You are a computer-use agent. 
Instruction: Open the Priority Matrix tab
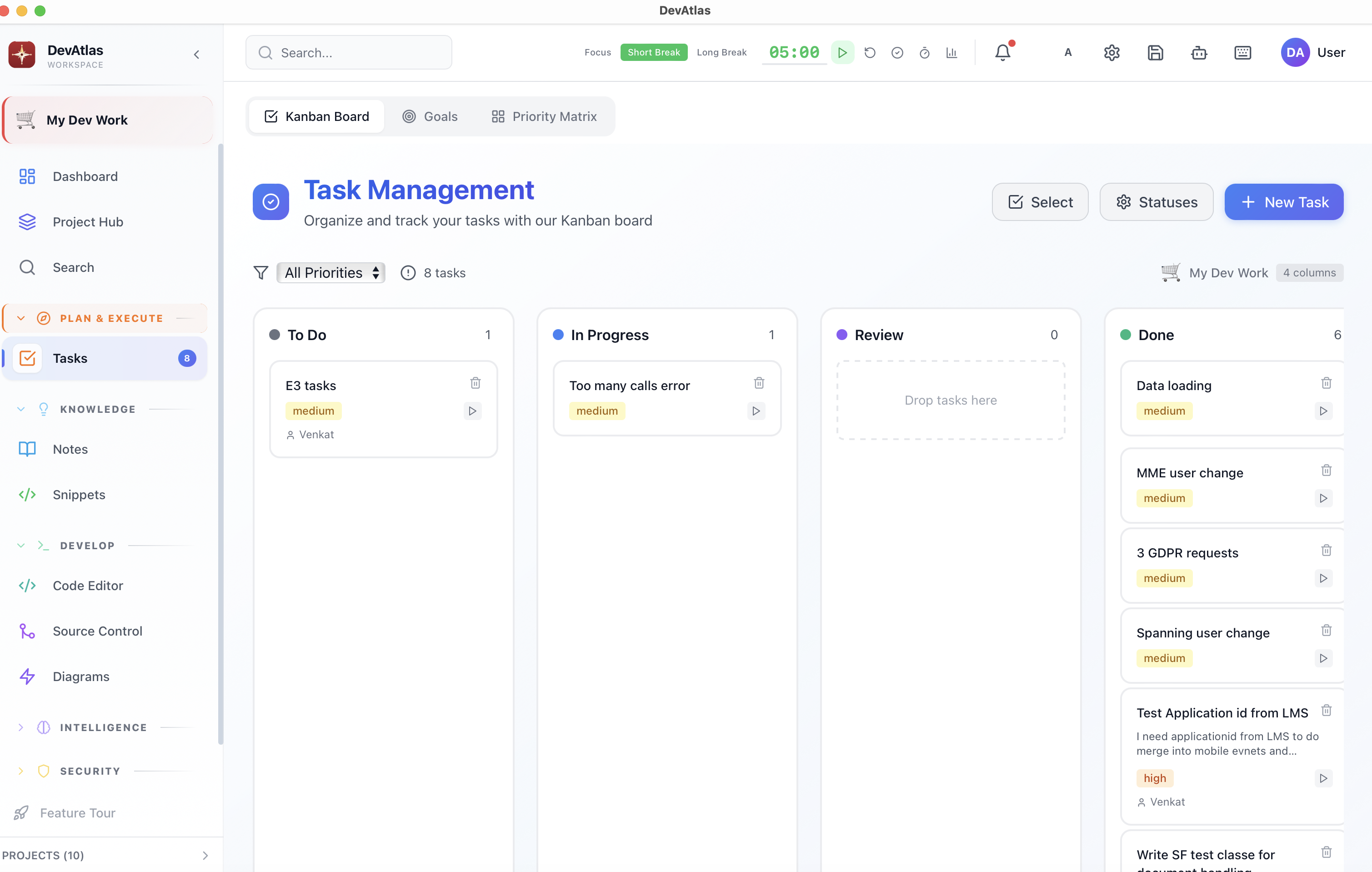point(544,116)
